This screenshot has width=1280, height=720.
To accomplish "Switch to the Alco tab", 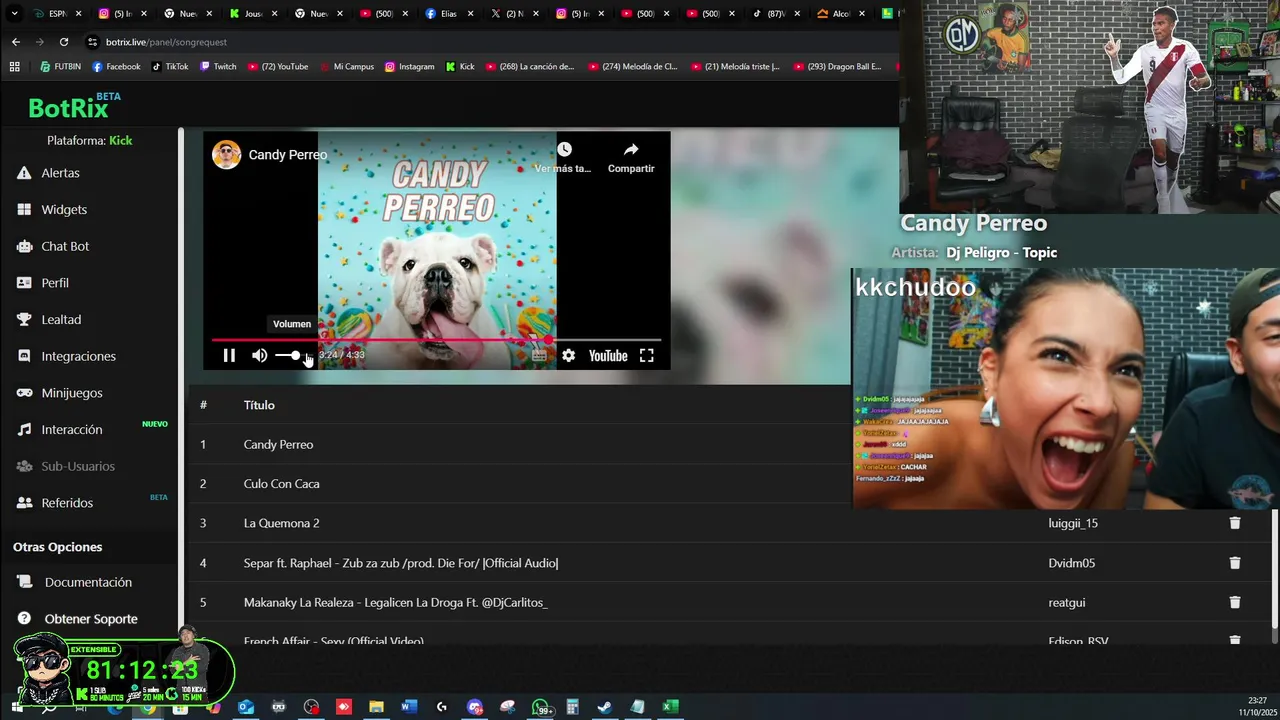I will click(840, 14).
